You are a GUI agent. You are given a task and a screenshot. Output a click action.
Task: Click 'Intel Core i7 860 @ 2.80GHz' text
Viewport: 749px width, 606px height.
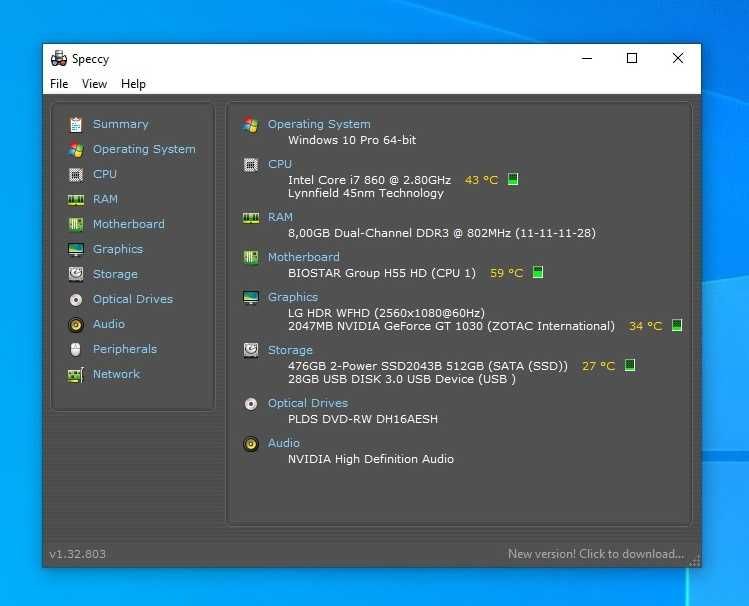(x=369, y=180)
